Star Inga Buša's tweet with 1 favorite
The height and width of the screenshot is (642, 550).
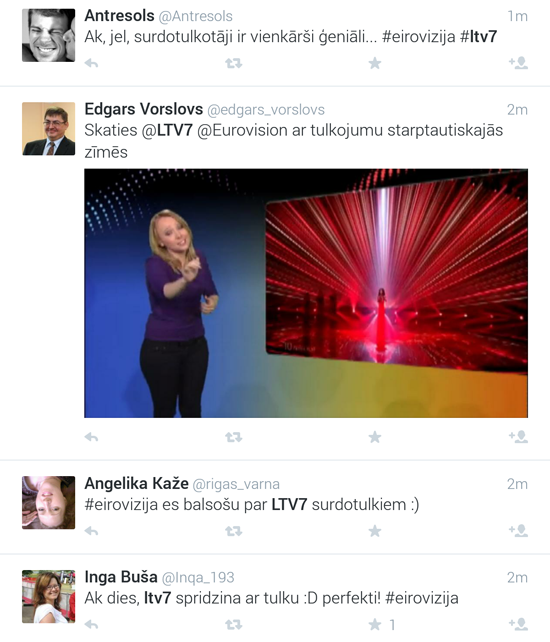375,625
